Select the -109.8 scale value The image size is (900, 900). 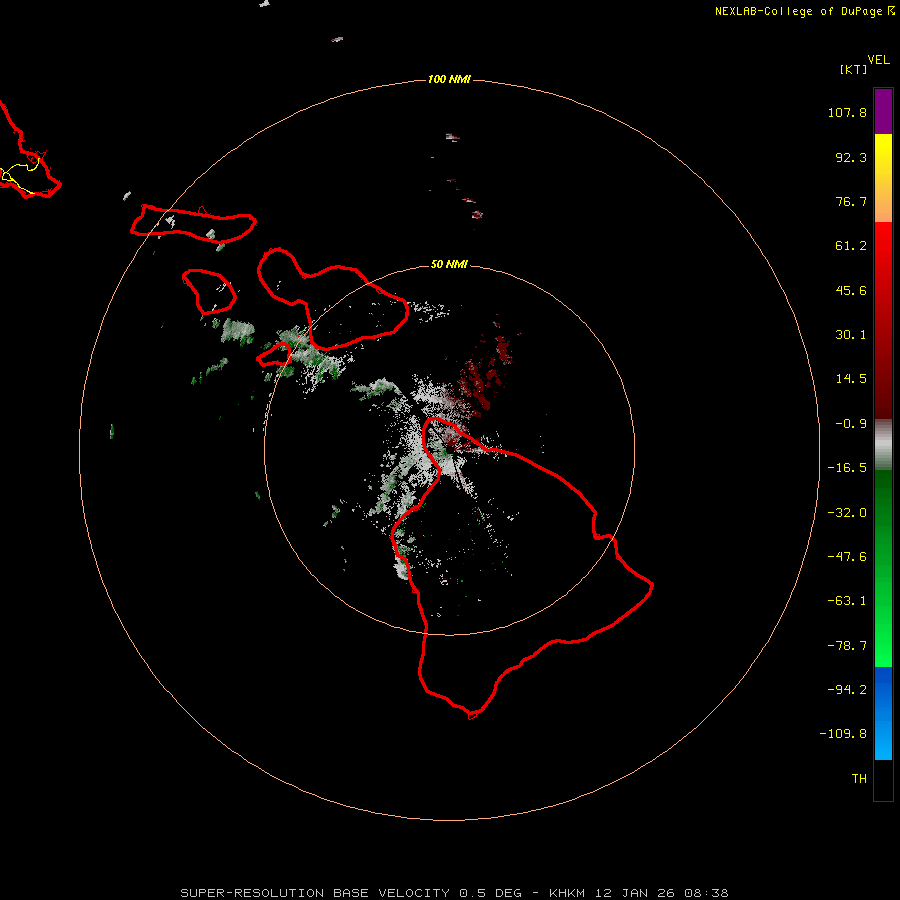coord(843,734)
